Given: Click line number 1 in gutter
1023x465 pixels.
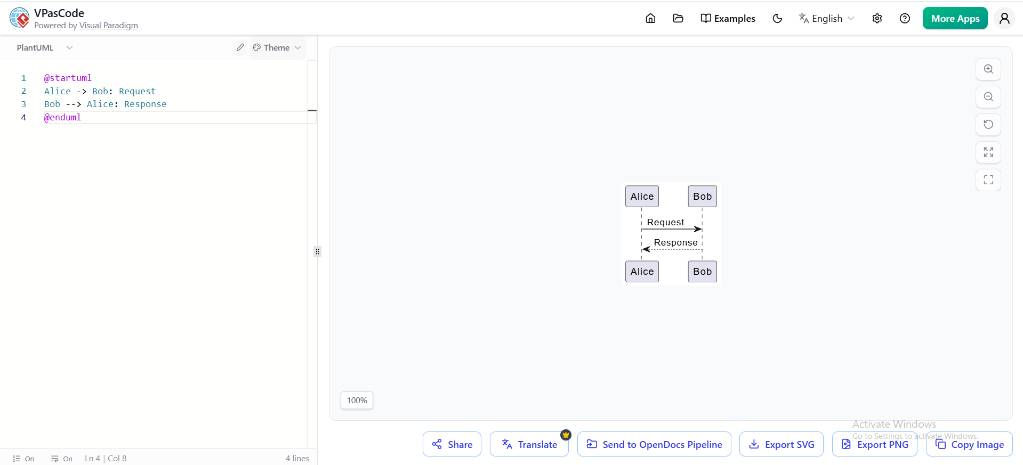Looking at the screenshot, I should (x=23, y=78).
